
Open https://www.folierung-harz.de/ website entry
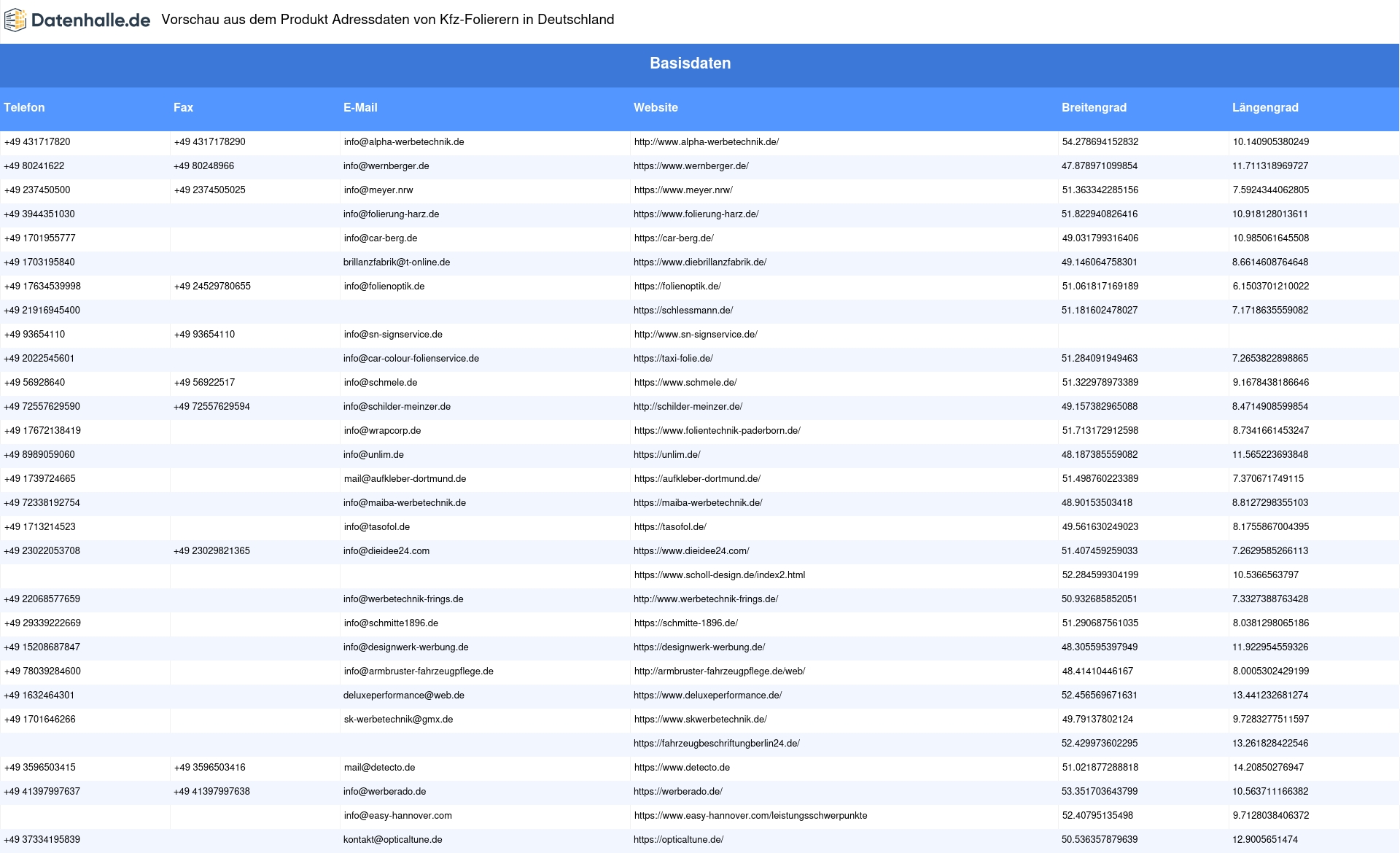[x=696, y=214]
